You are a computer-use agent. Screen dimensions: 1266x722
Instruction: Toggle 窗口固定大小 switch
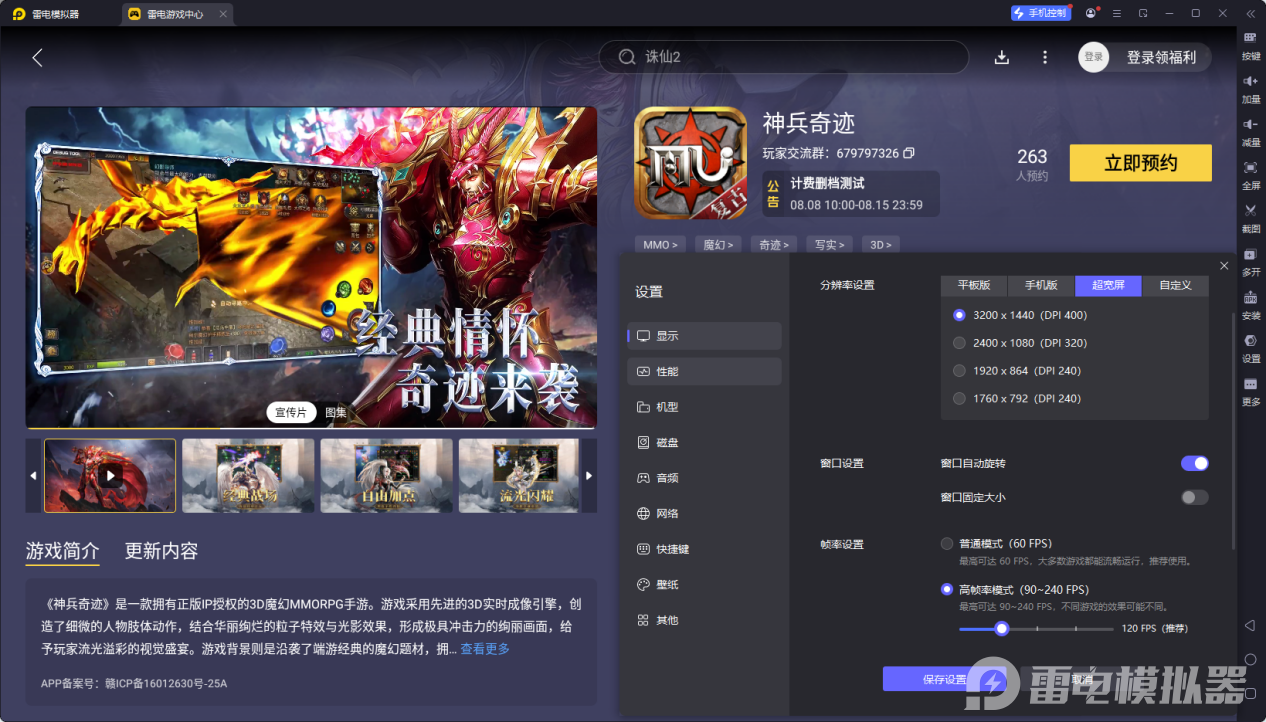click(1195, 497)
